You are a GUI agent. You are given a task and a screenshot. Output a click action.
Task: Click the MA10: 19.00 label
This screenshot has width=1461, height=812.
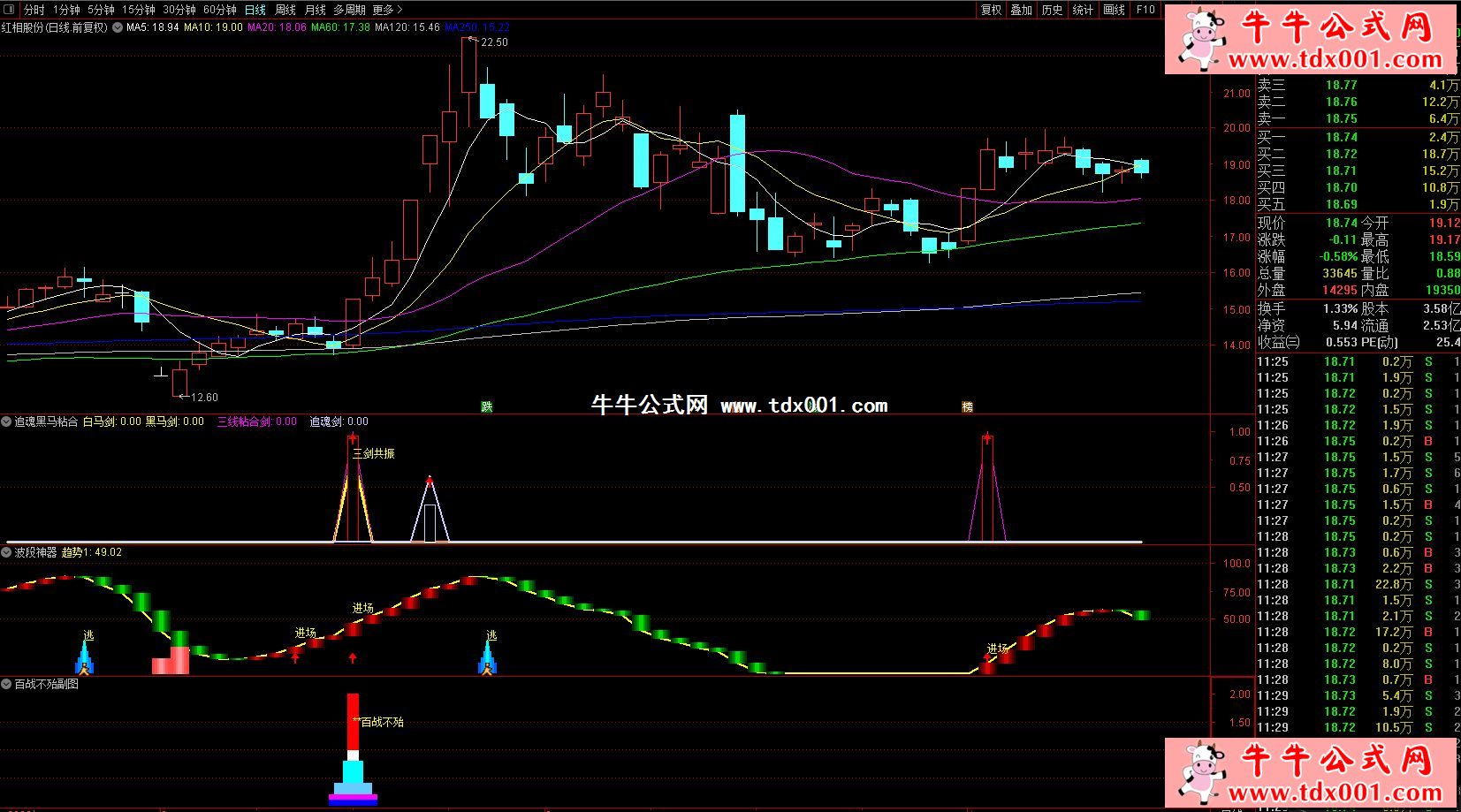point(213,27)
